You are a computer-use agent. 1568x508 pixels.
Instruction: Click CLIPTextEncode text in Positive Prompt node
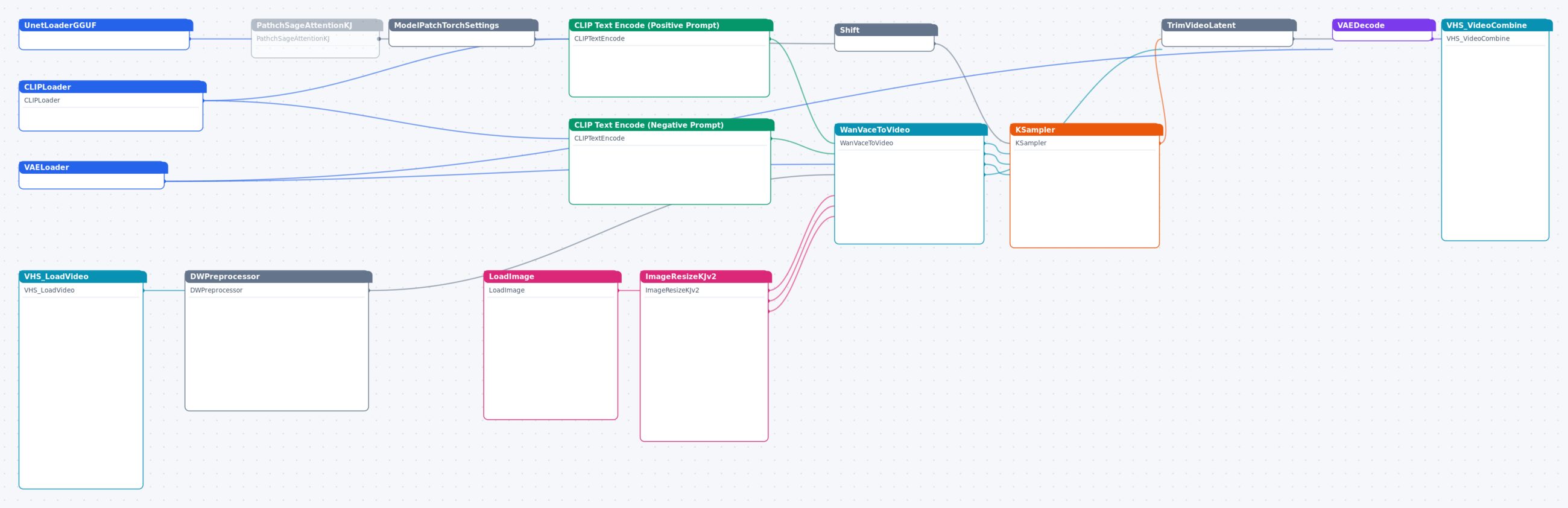[x=599, y=39]
